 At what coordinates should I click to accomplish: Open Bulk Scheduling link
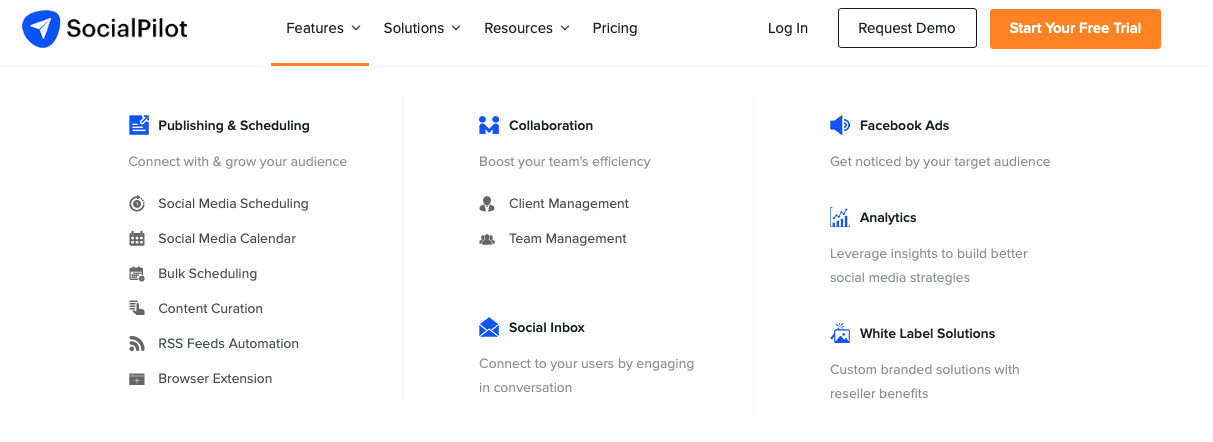point(208,273)
